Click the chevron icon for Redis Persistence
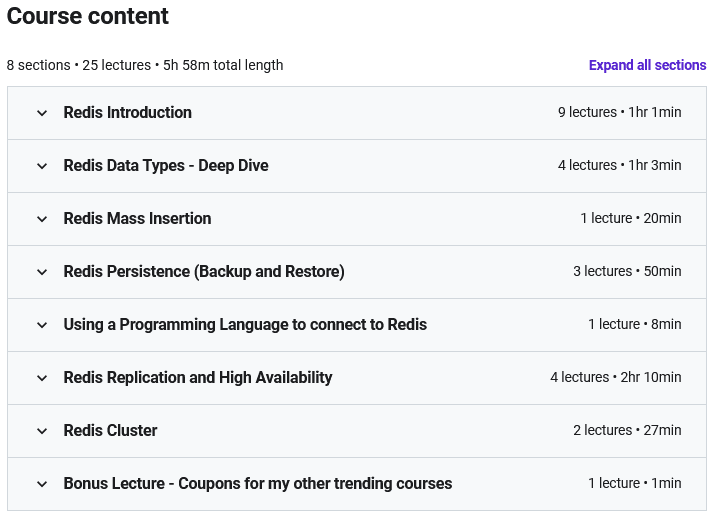Image resolution: width=713 pixels, height=518 pixels. pos(42,272)
